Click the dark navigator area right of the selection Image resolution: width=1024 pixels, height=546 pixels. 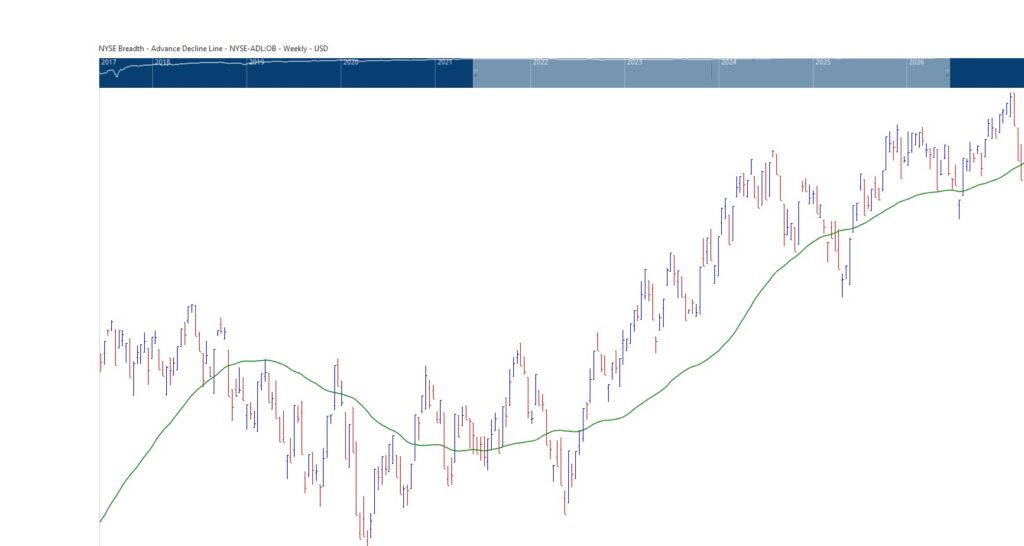click(x=985, y=73)
